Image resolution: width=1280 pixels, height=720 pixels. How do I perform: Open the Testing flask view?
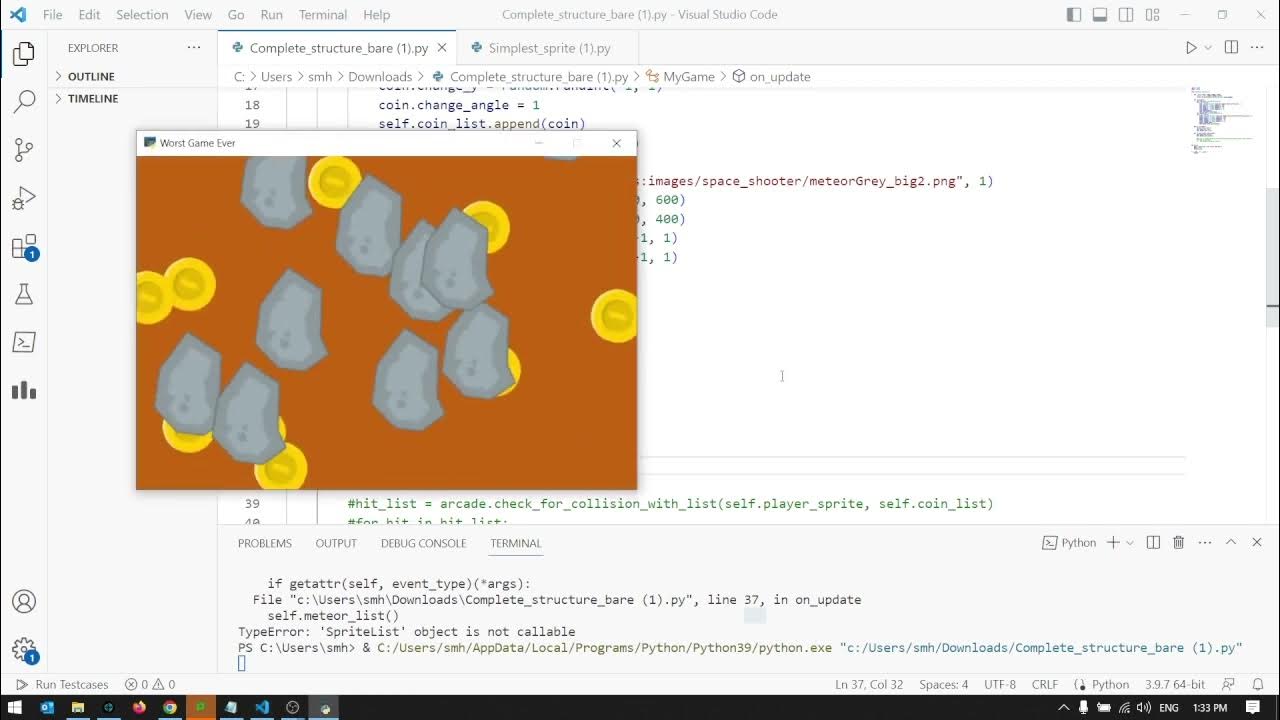pyautogui.click(x=24, y=294)
